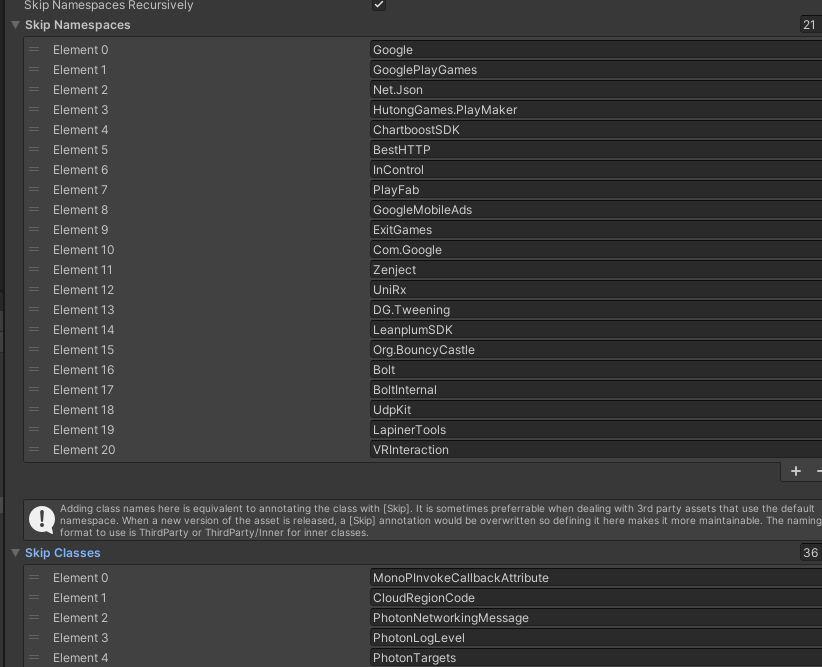Add a new element to Skip Namespaces
Screen dimensions: 822x667
(796, 471)
